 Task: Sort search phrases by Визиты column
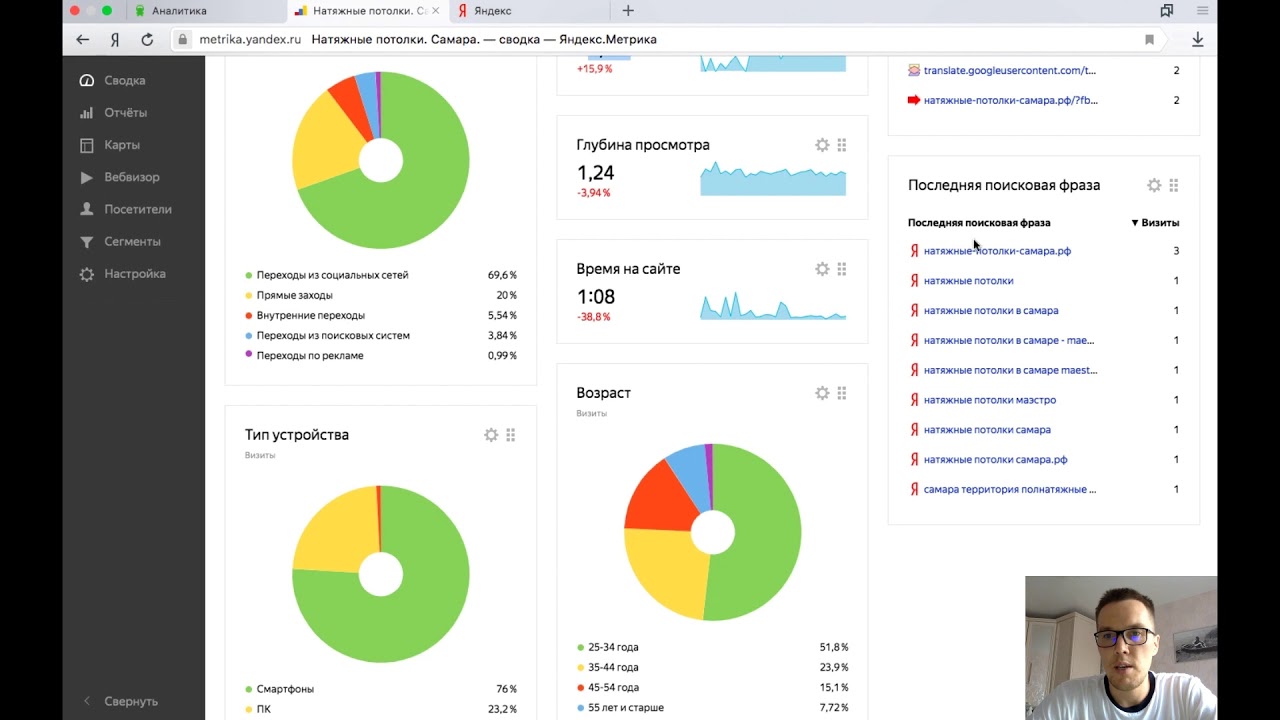coord(1158,223)
